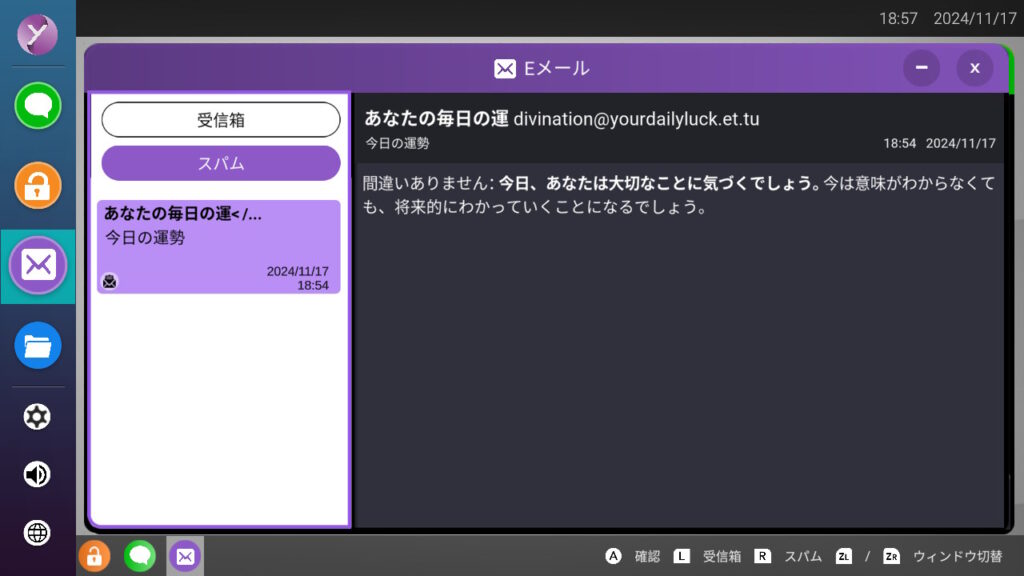Open the 受信箱 inbox tab
The width and height of the screenshot is (1024, 576).
pyautogui.click(x=221, y=120)
